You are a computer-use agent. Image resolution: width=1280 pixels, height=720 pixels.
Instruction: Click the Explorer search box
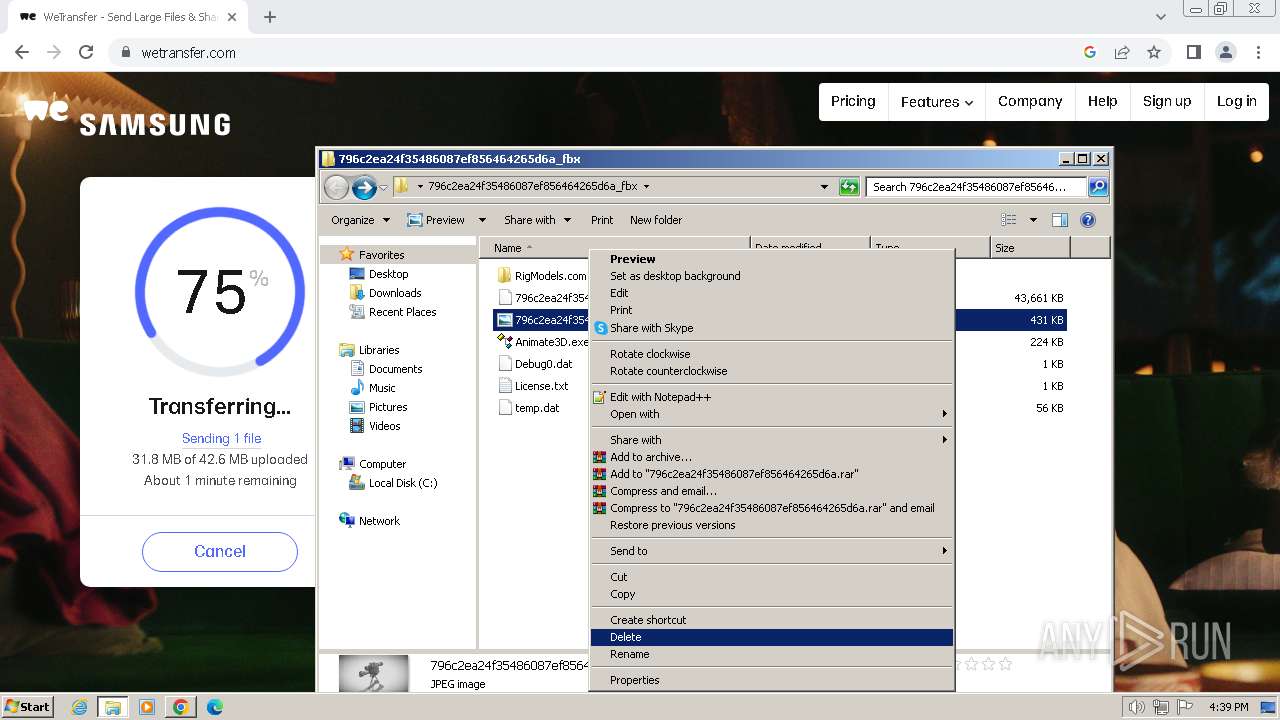(977, 186)
